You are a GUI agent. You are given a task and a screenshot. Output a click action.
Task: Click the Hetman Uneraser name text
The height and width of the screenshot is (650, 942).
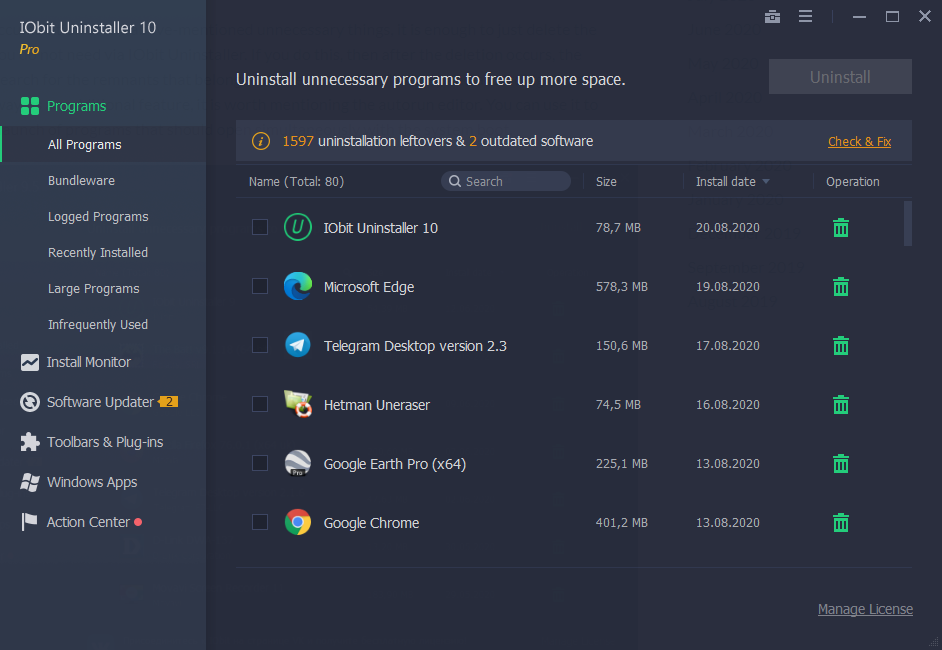coord(377,405)
